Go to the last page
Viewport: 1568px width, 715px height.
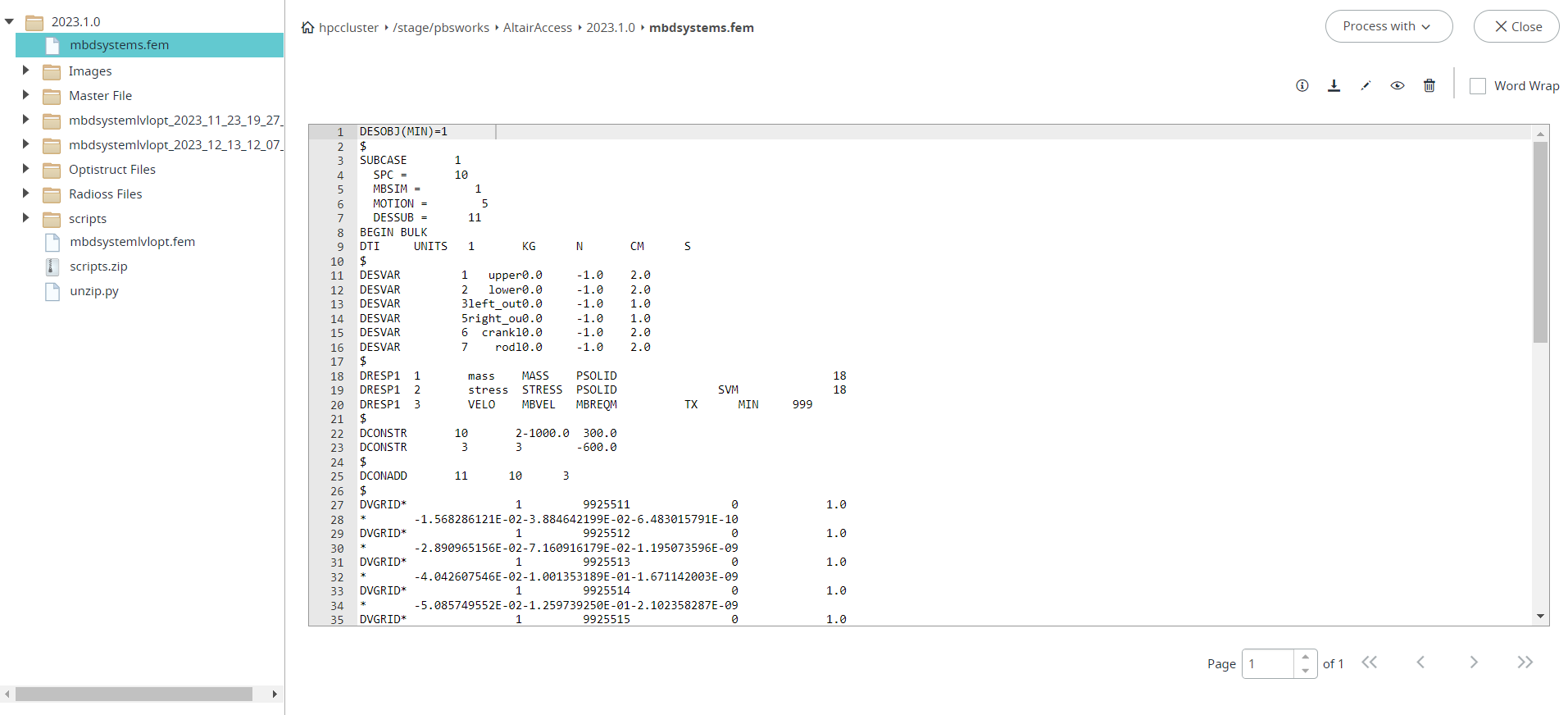coord(1525,663)
